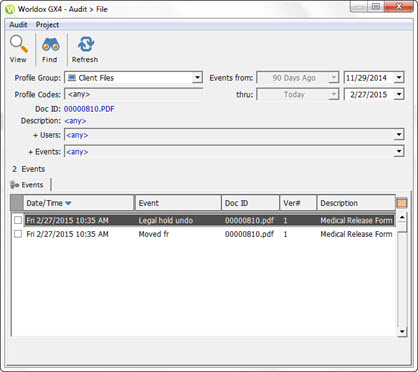418x372 pixels.
Task: Click the date/time in the Moved fr row
Action: (x=67, y=234)
